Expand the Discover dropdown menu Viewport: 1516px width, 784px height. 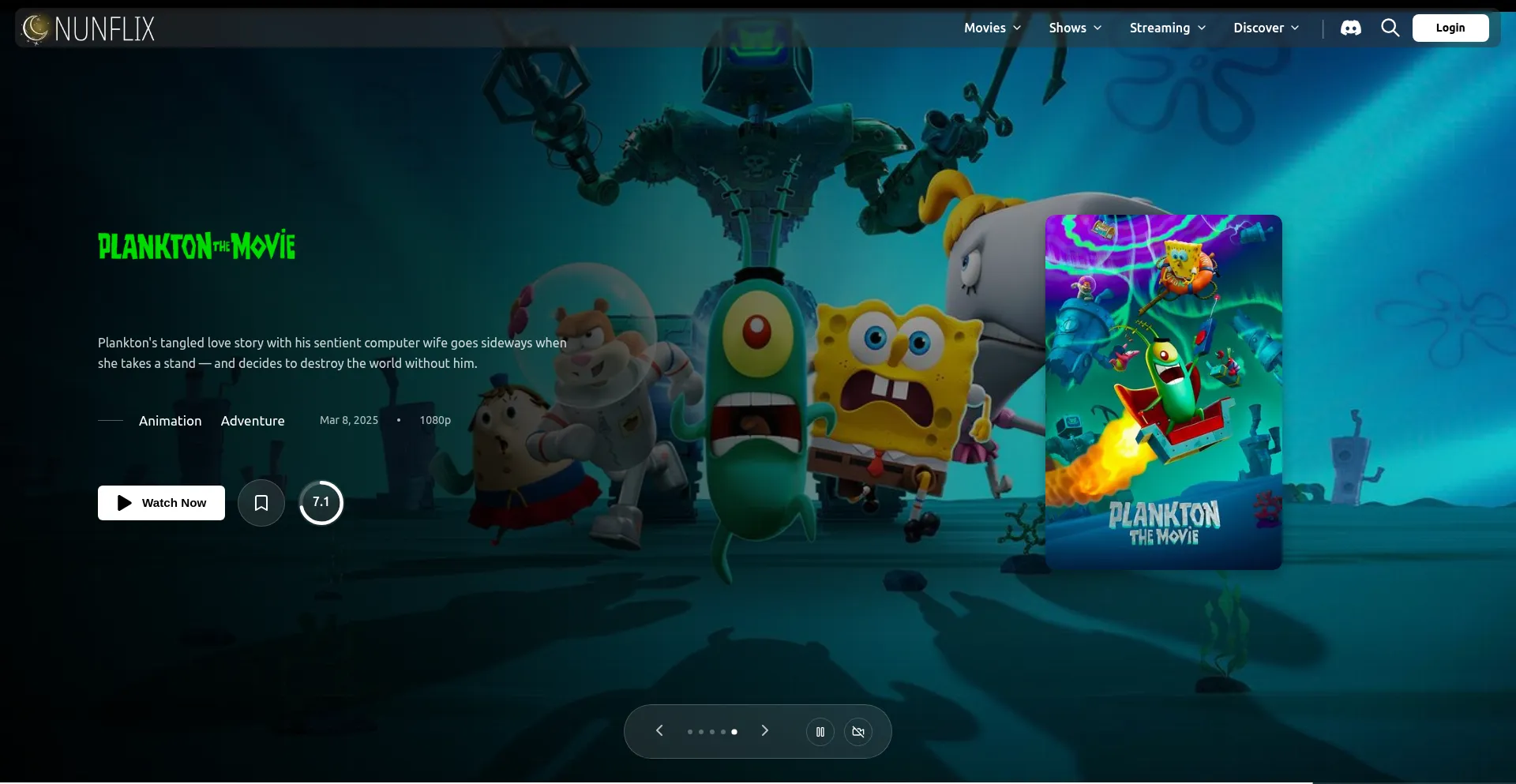coord(1266,28)
